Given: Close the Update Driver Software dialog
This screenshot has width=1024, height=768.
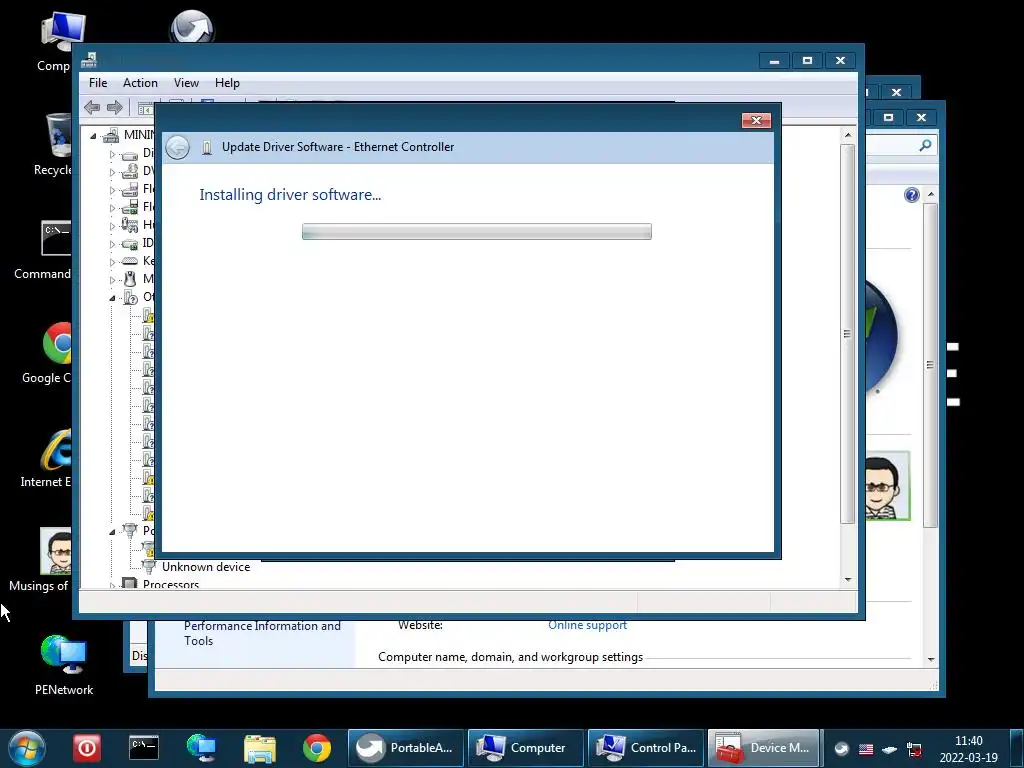Looking at the screenshot, I should click(756, 120).
